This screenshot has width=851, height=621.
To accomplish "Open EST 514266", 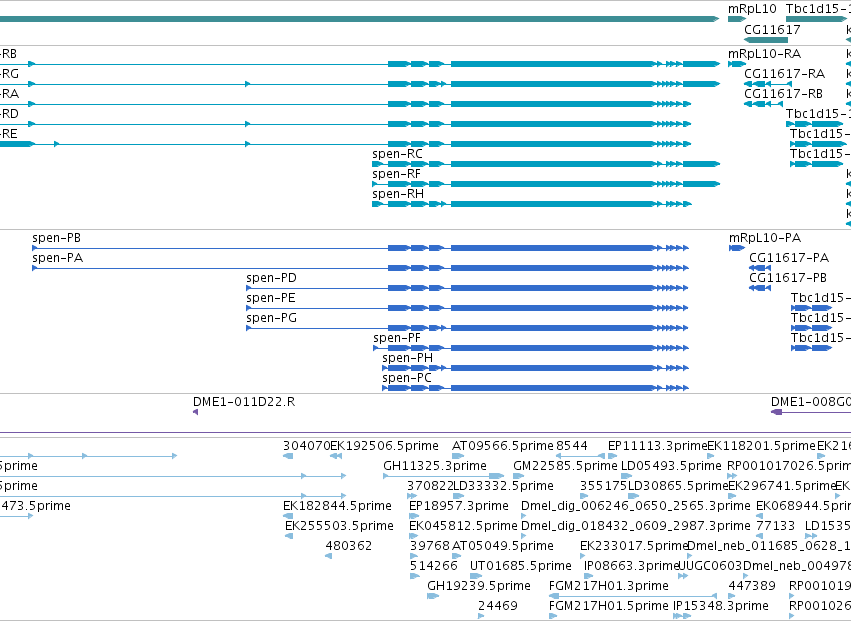I will point(434,567).
